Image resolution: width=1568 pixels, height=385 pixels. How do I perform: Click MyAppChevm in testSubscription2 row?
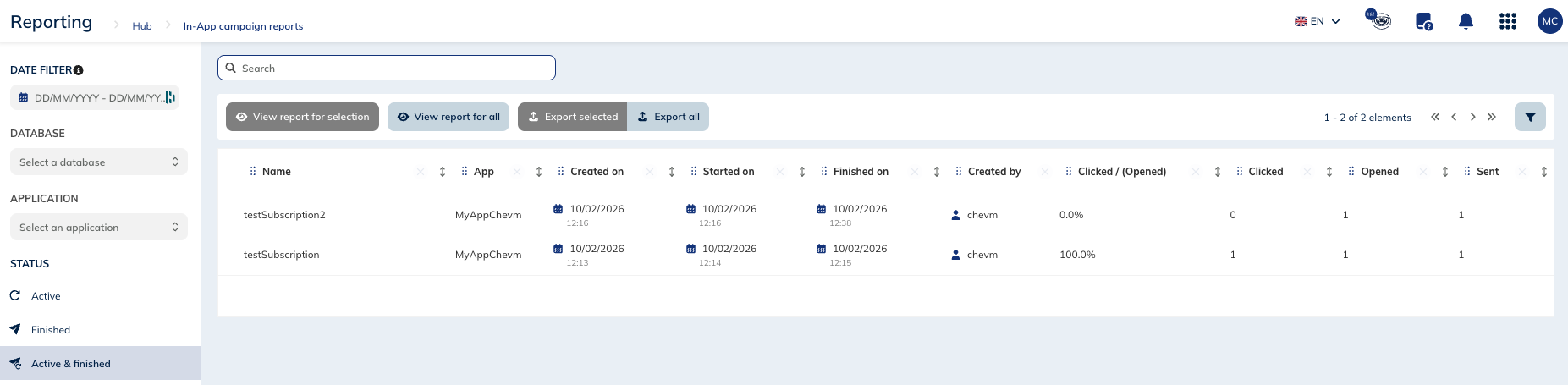[x=488, y=215]
